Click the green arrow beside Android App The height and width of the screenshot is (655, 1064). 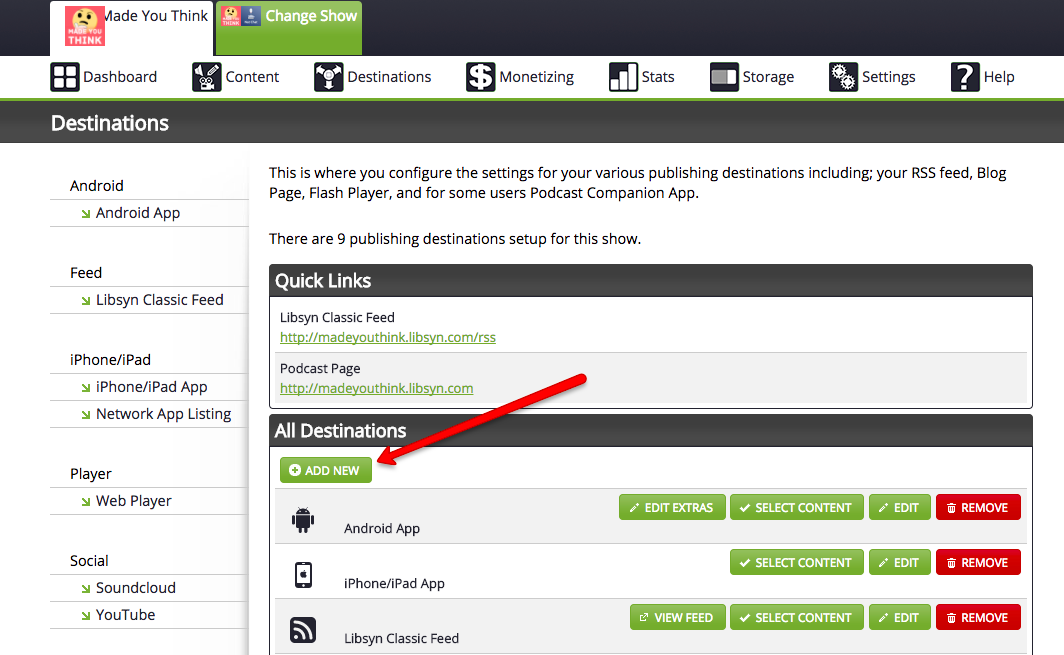pyautogui.click(x=86, y=214)
